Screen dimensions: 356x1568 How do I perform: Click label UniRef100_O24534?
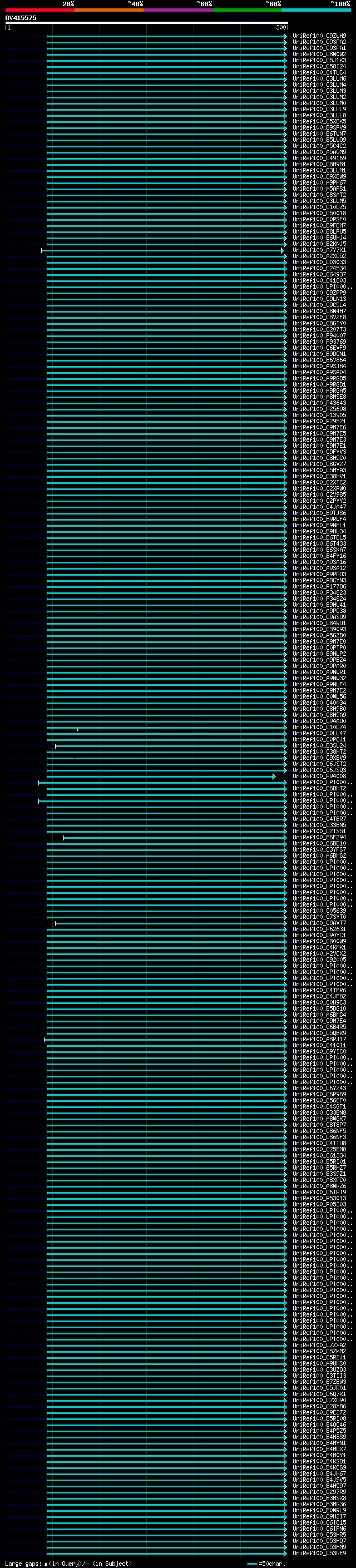click(319, 269)
